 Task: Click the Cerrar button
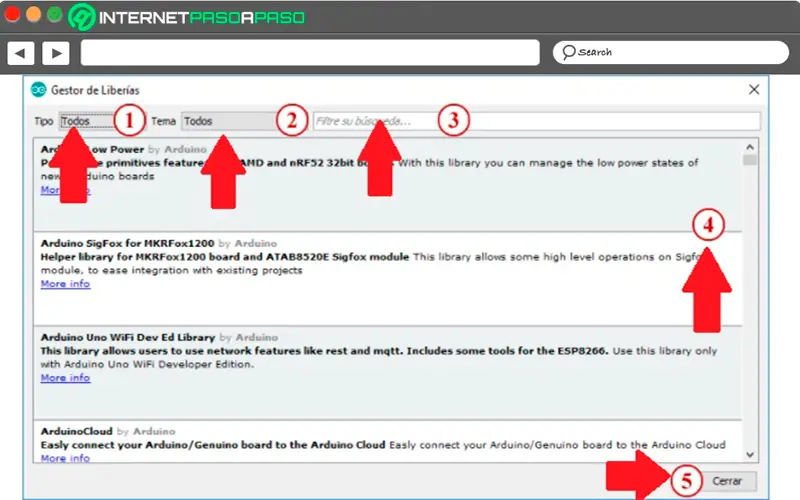tap(727, 481)
